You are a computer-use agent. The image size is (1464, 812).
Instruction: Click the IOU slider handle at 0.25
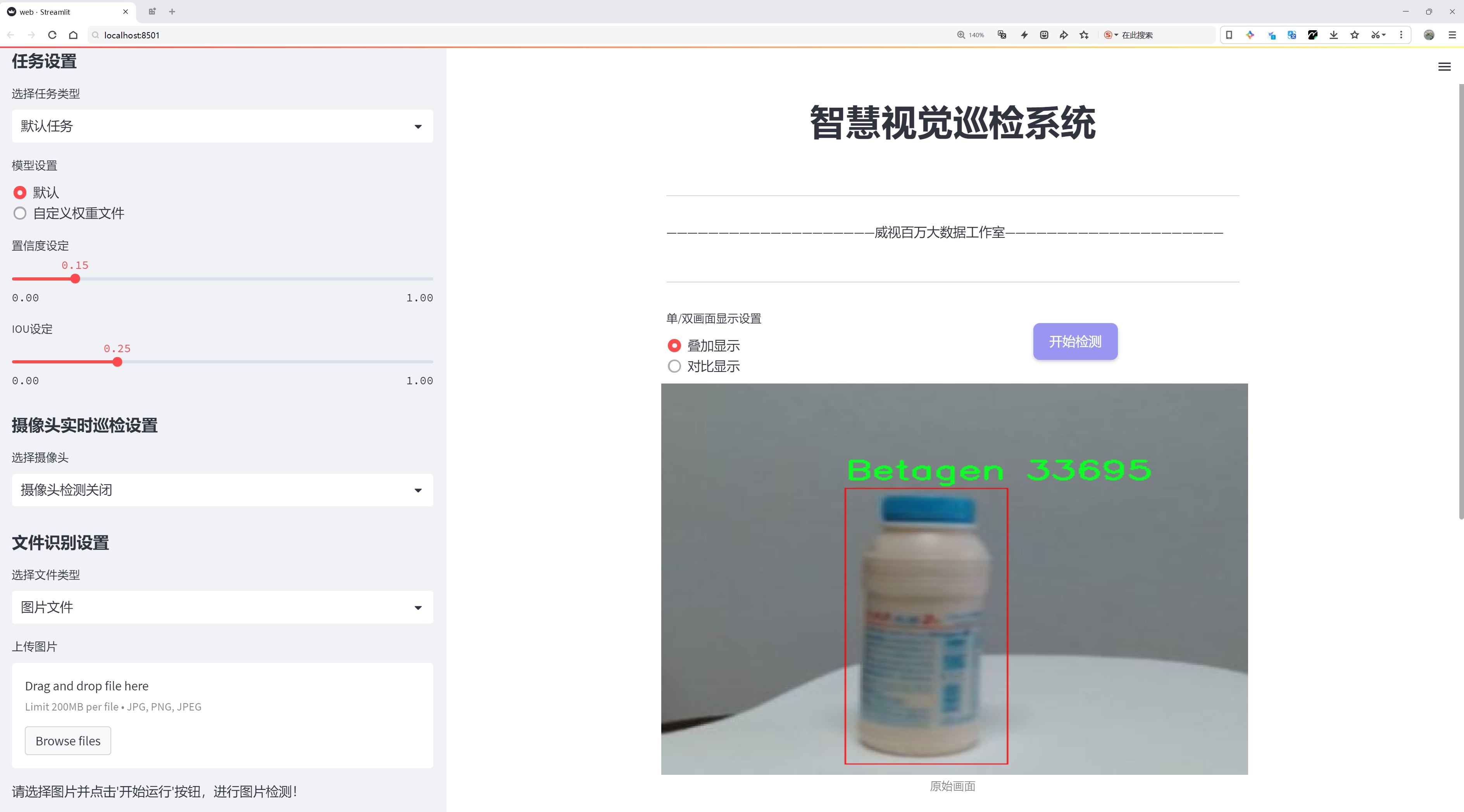tap(117, 362)
